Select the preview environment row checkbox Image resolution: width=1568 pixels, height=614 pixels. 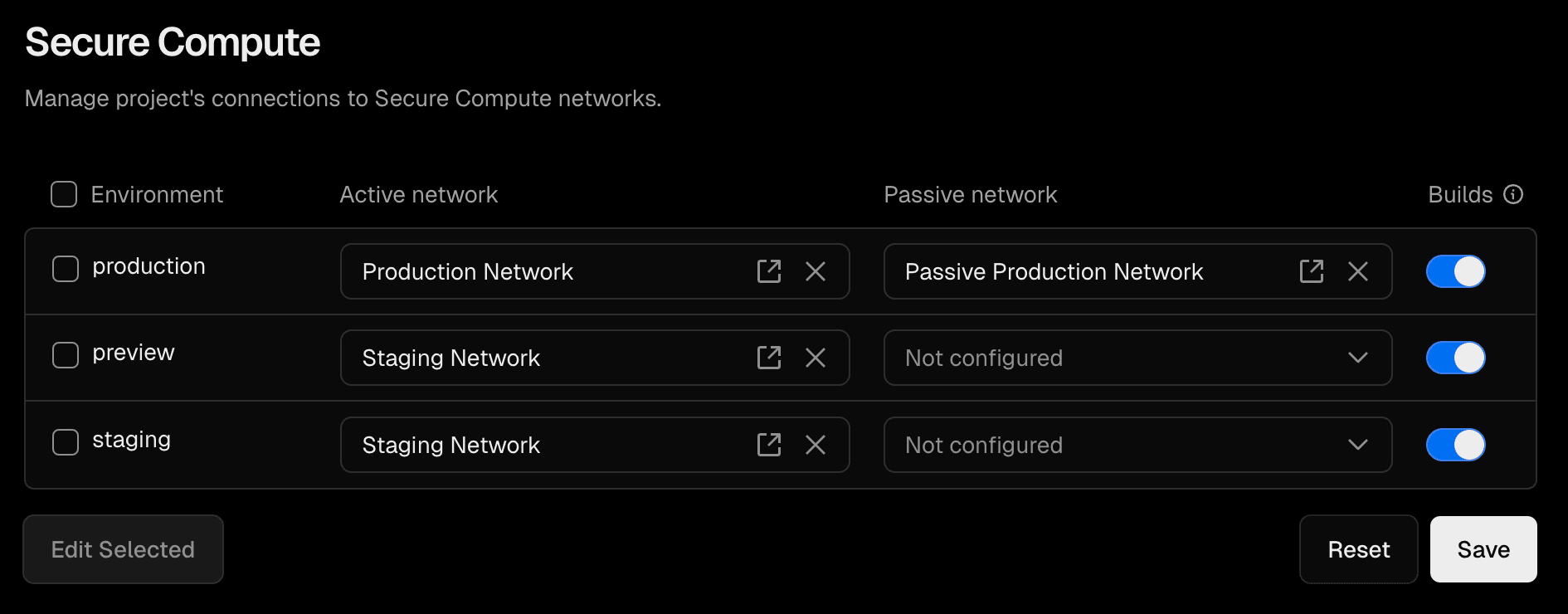65,354
